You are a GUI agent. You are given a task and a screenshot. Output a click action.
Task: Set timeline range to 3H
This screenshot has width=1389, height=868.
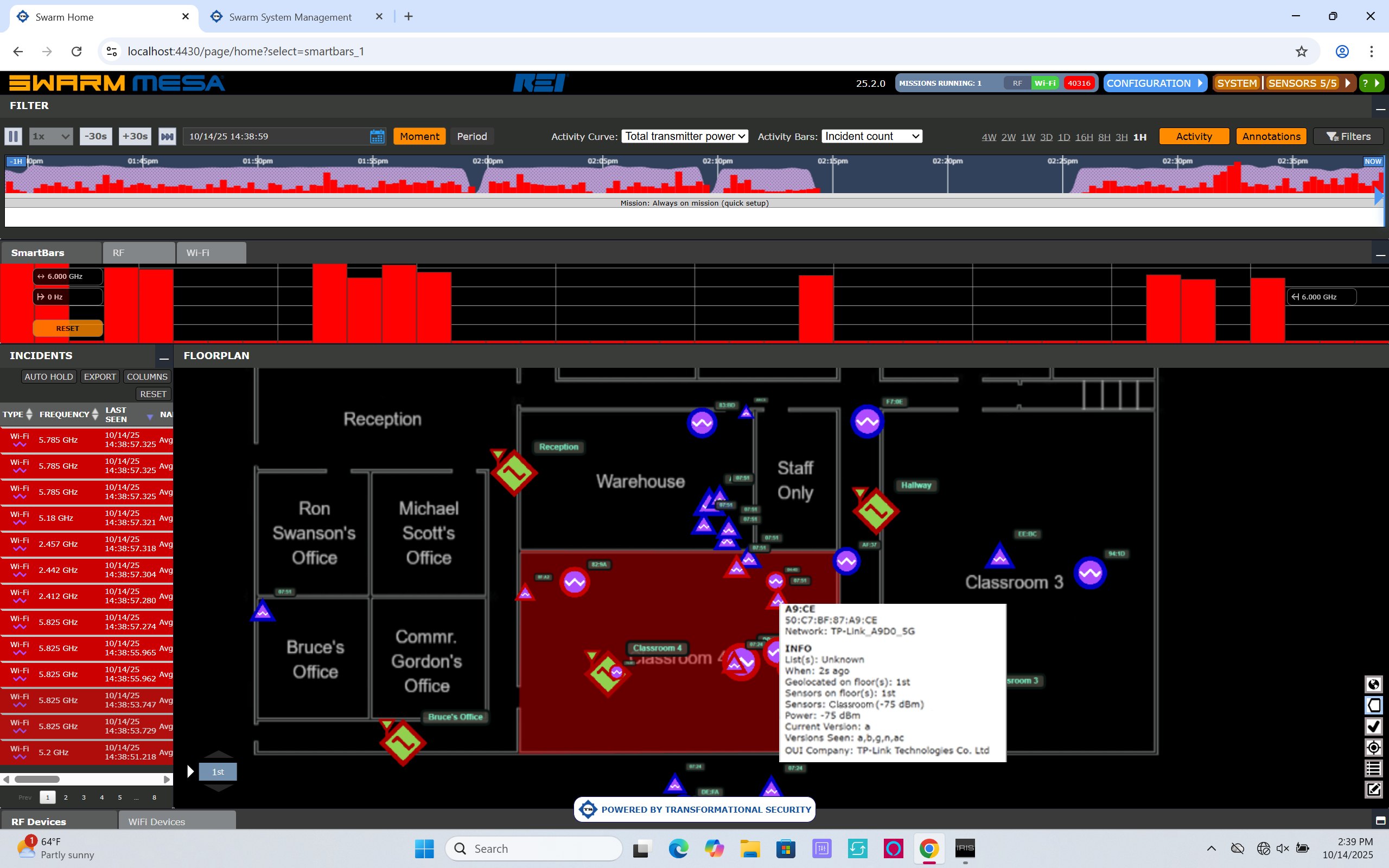pyautogui.click(x=1122, y=137)
